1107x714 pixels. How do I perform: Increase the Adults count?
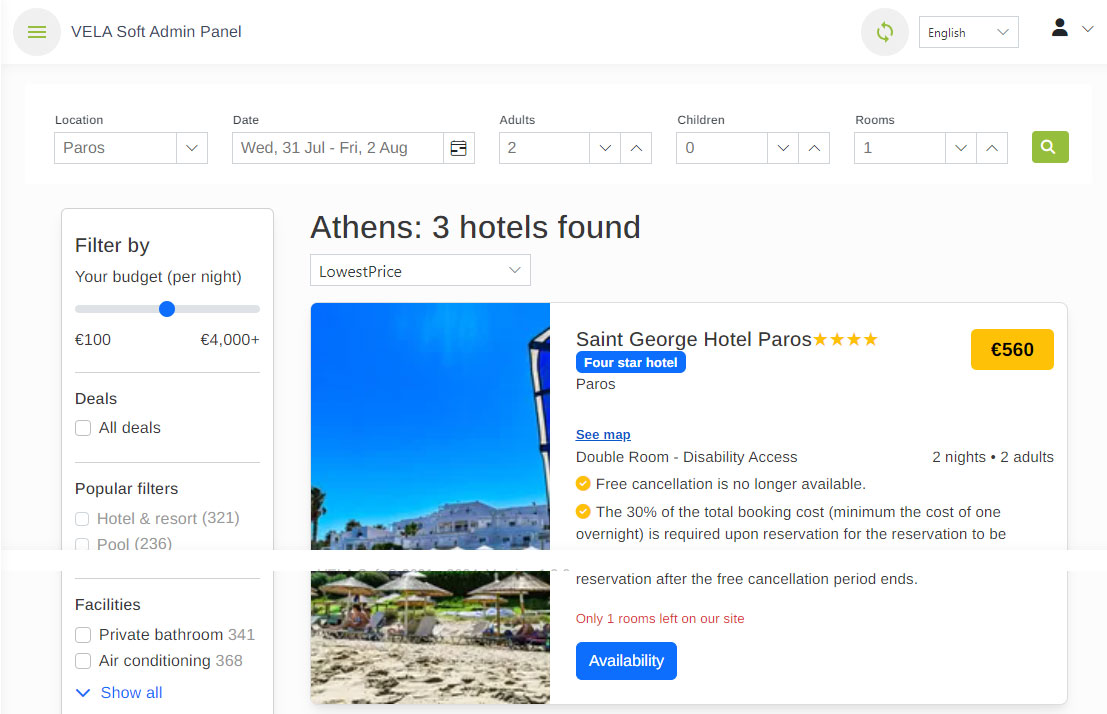click(636, 148)
